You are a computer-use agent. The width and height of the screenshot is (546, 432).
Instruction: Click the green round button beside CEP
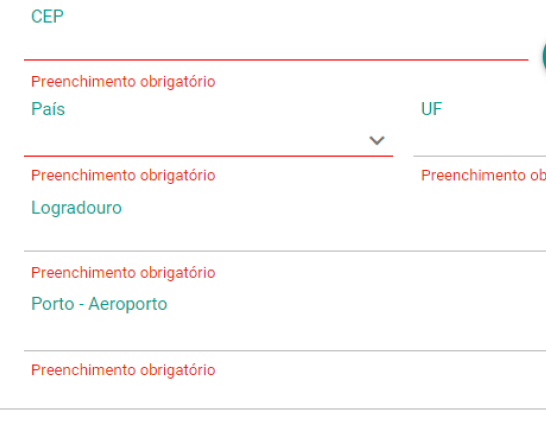[544, 57]
